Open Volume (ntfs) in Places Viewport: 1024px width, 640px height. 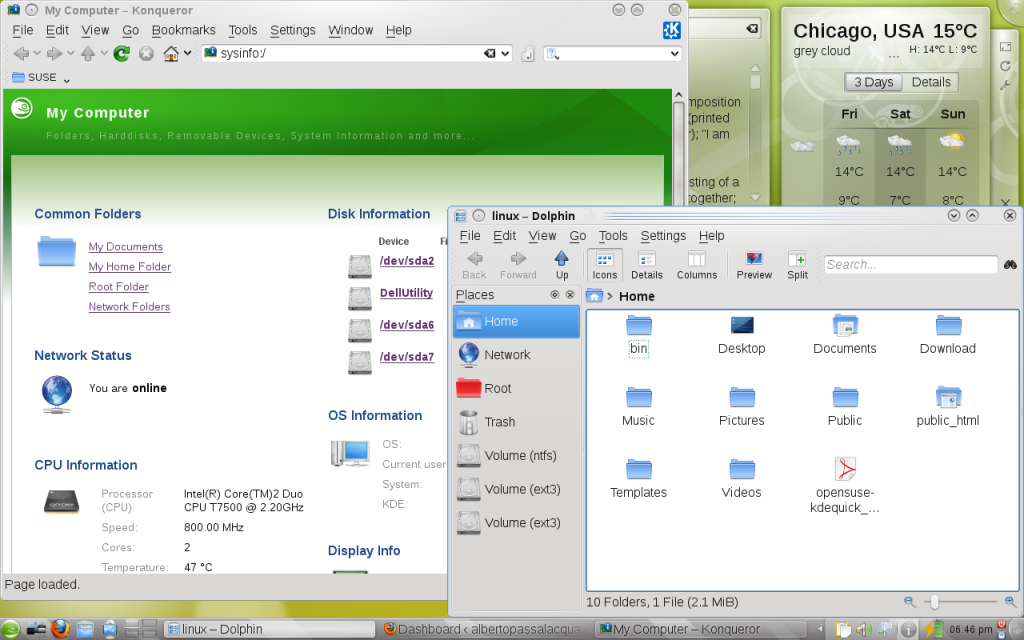(x=516, y=456)
